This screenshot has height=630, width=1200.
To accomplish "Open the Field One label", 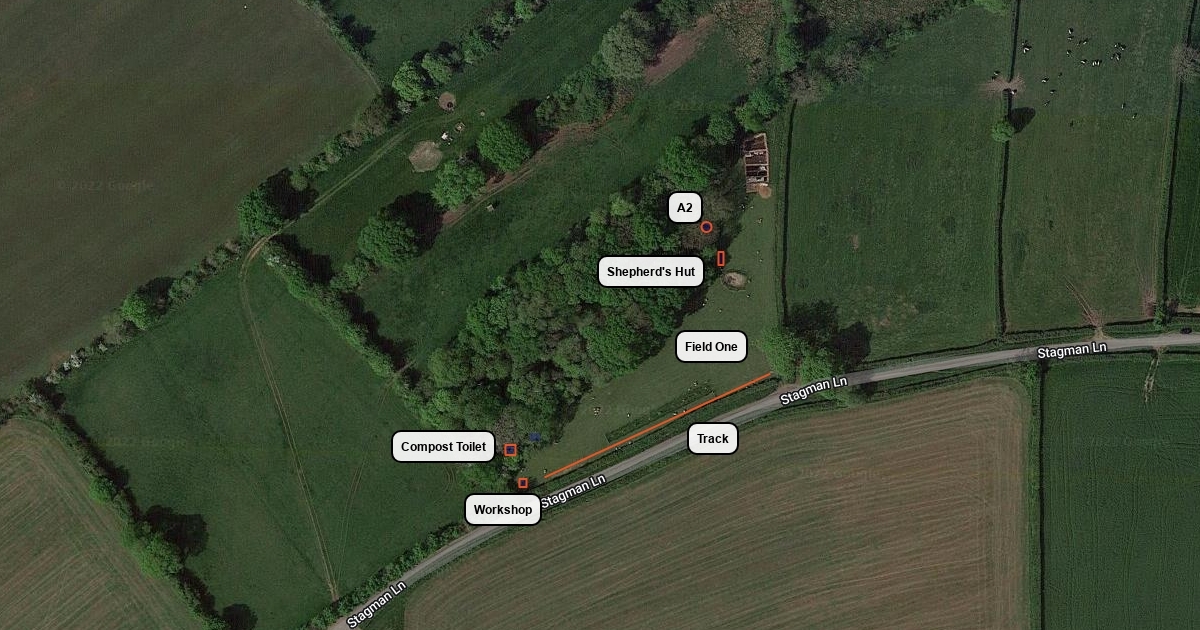I will tap(711, 347).
